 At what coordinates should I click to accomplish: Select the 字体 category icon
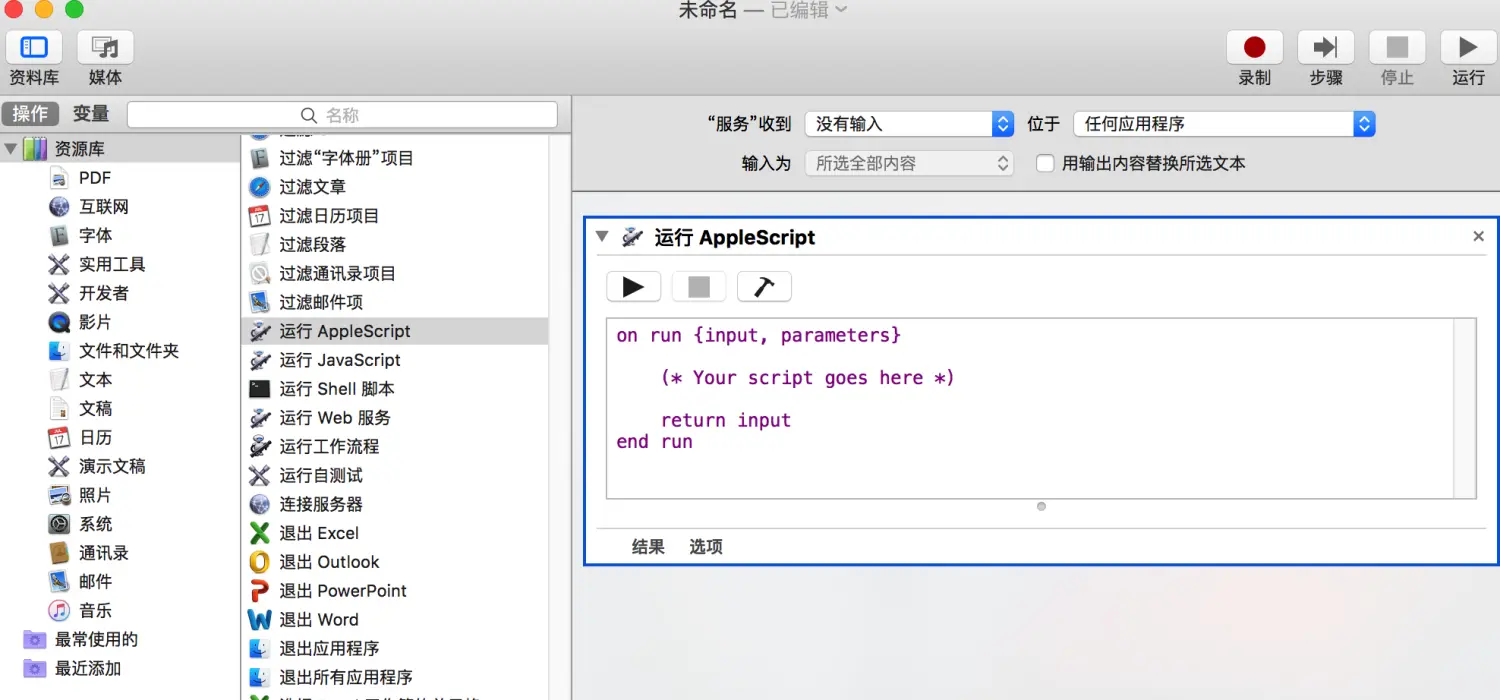[x=59, y=236]
